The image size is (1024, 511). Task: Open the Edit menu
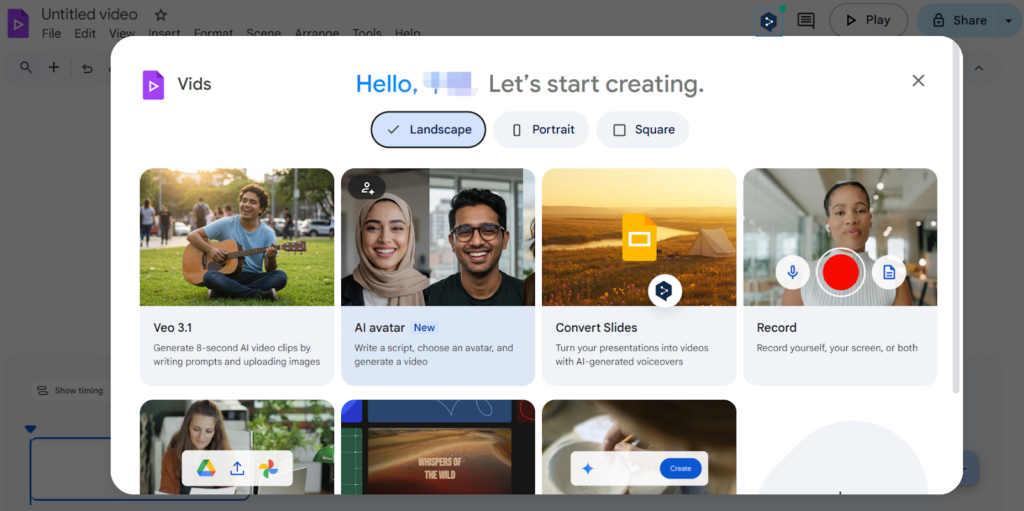coord(85,33)
